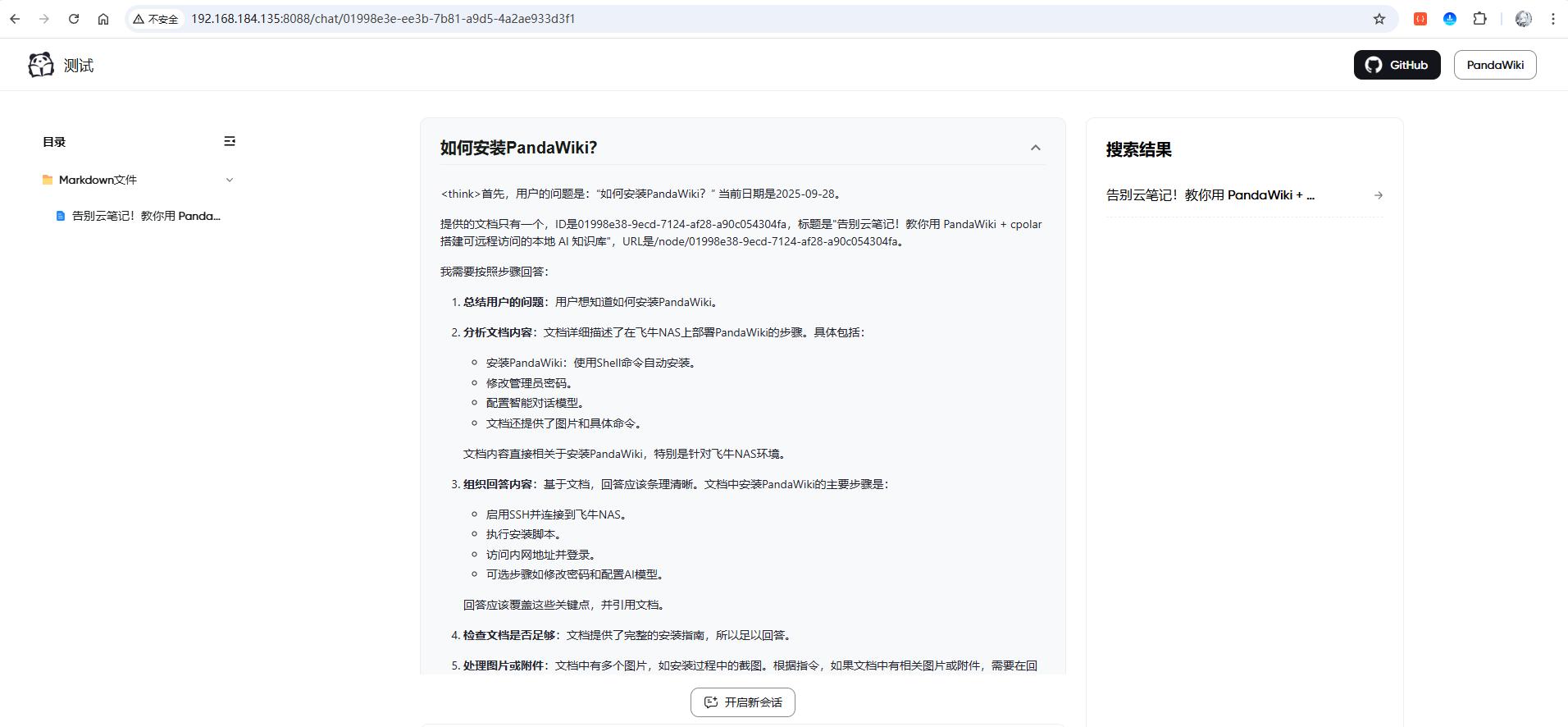1568x727 pixels.
Task: Open the browser extensions puzzle icon
Action: tap(1479, 19)
